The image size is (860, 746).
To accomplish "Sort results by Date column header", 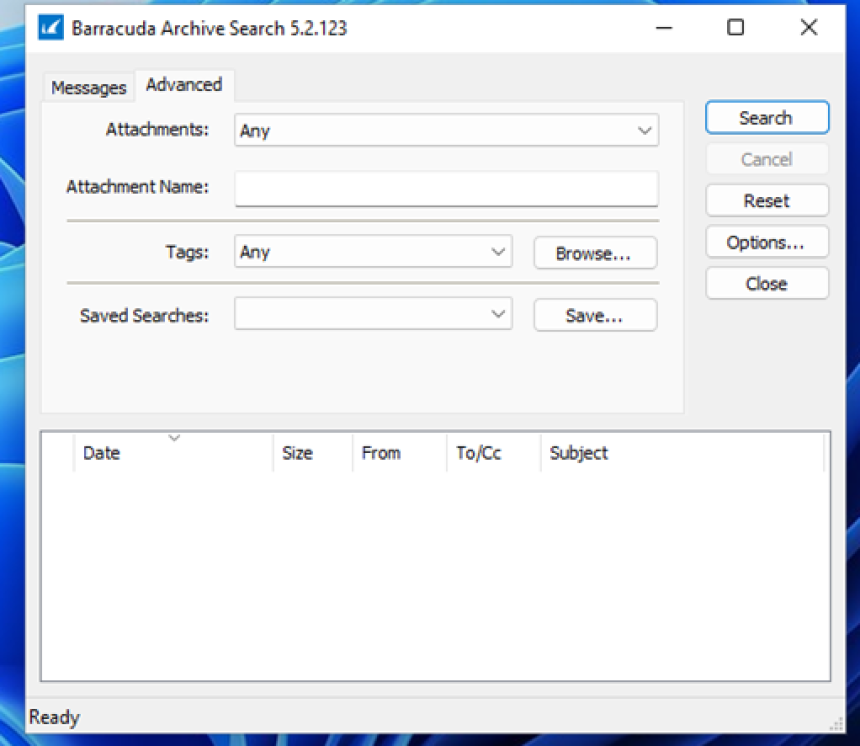I will [173, 453].
